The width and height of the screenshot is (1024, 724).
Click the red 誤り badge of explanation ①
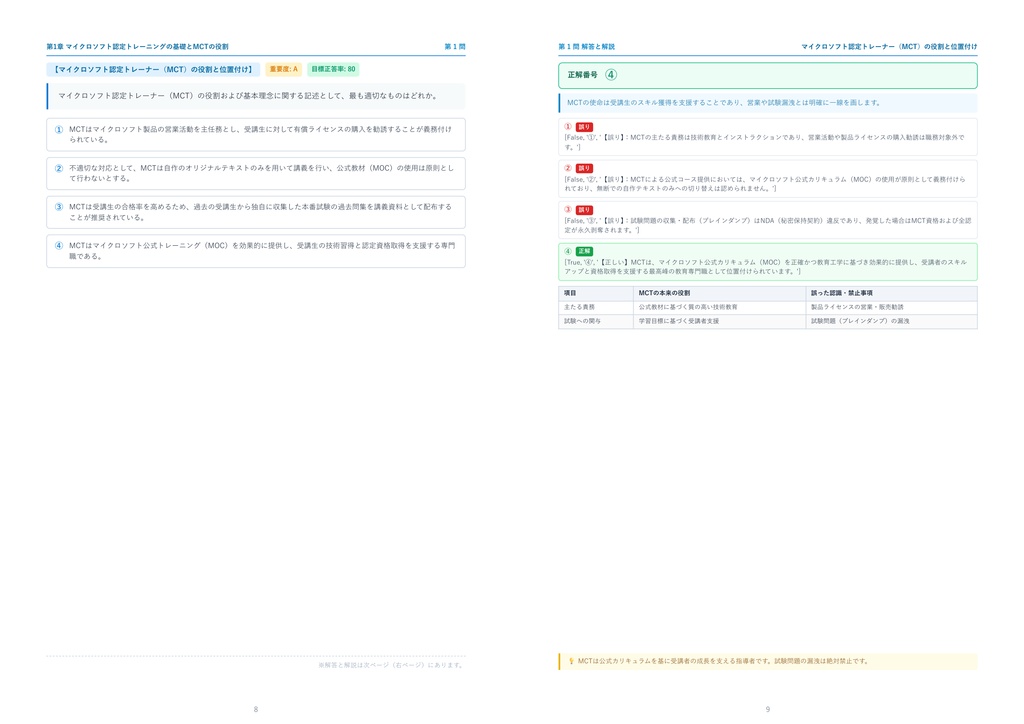[x=584, y=127]
